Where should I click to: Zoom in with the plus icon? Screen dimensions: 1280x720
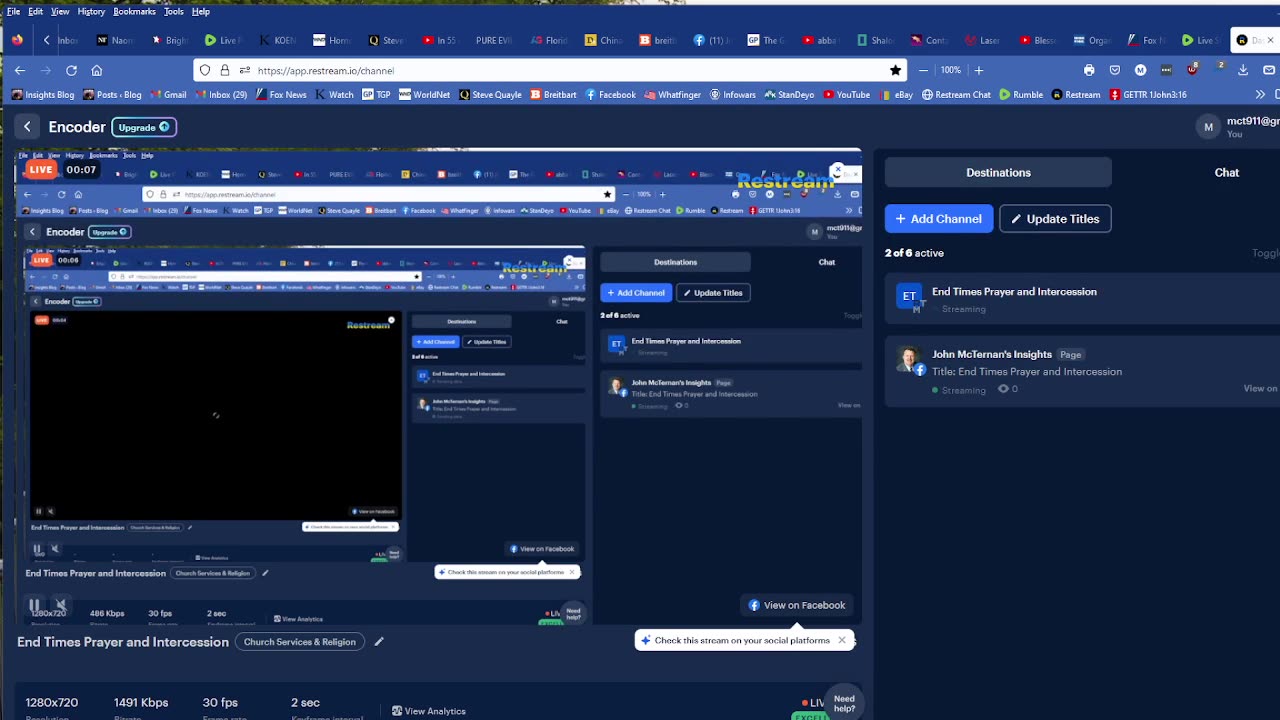point(979,70)
